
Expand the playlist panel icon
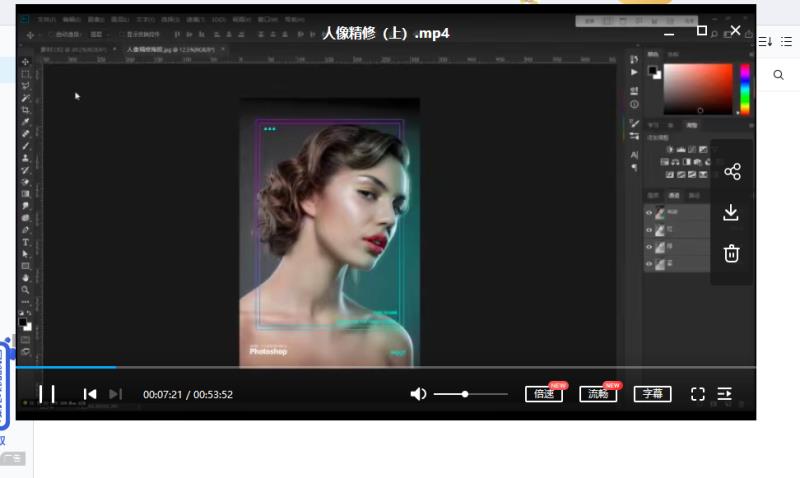click(x=725, y=394)
